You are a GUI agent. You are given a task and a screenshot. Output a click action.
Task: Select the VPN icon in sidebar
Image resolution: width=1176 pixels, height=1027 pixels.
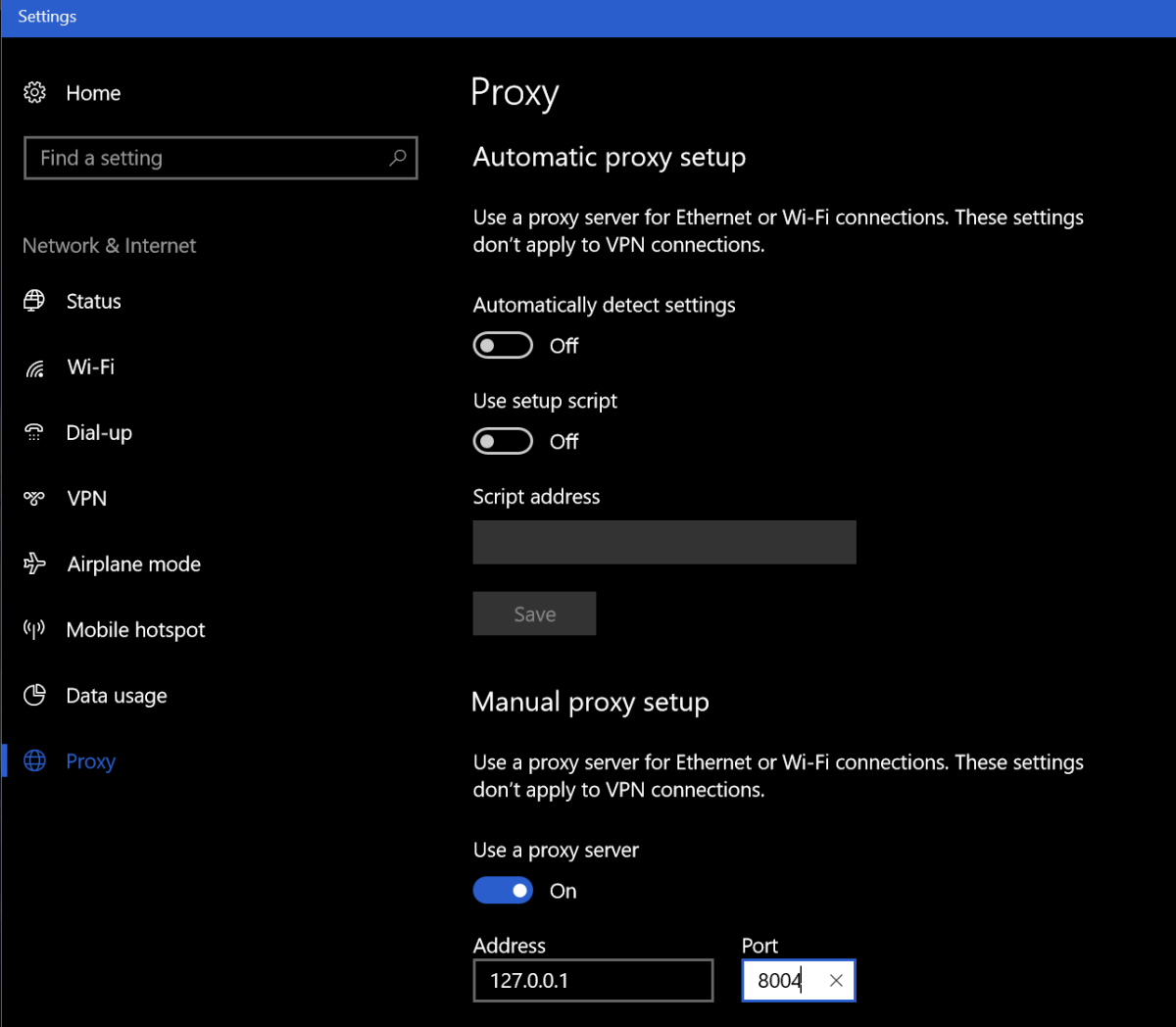coord(34,498)
